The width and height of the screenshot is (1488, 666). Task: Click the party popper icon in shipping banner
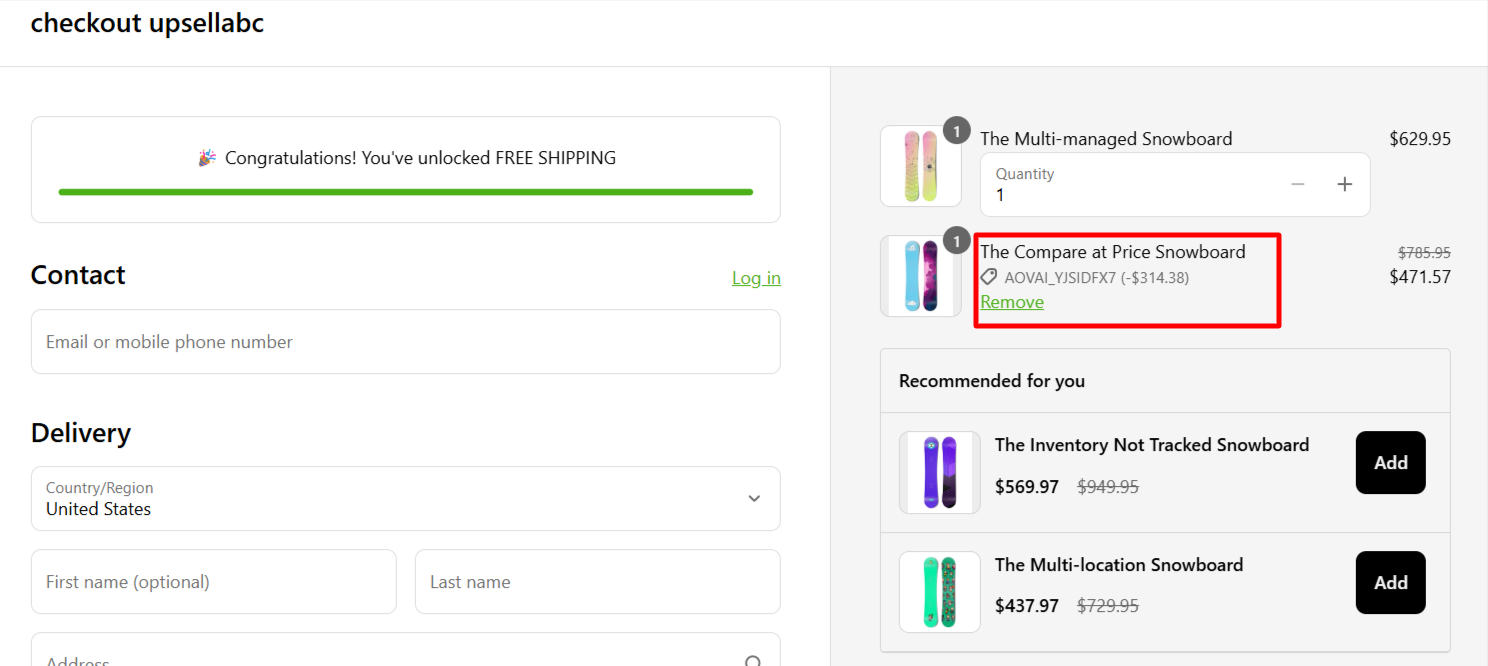click(207, 158)
